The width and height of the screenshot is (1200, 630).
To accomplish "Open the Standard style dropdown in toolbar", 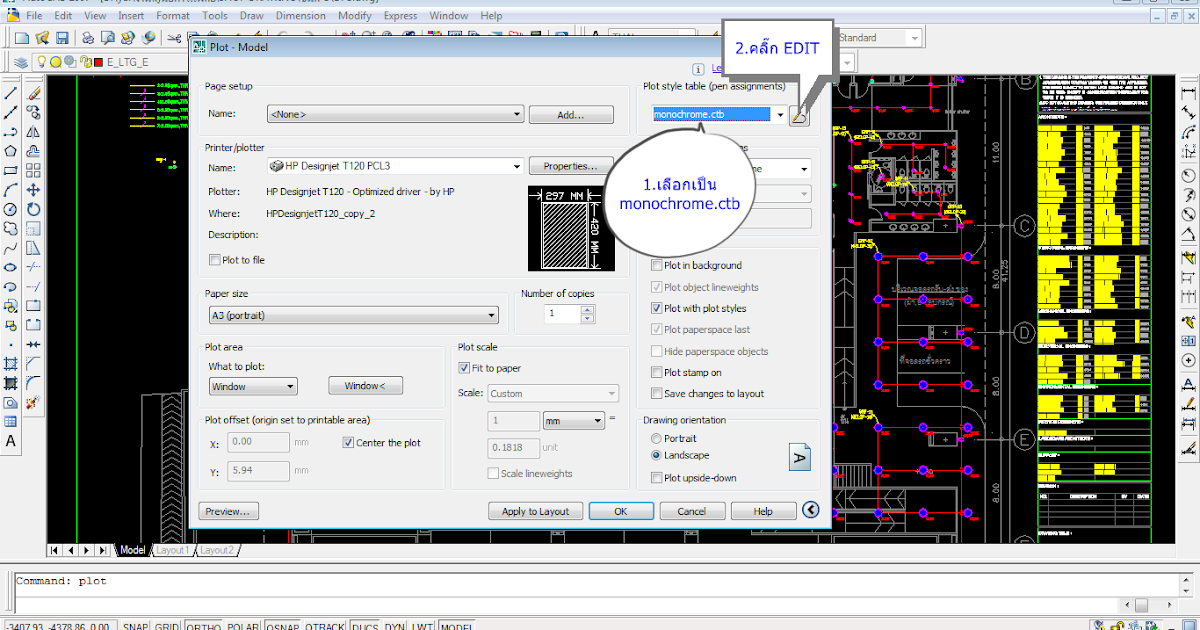I will (x=914, y=38).
